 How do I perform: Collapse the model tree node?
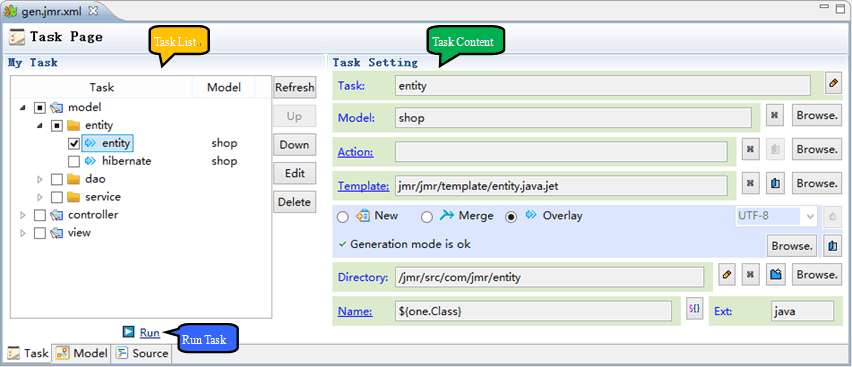[x=22, y=108]
